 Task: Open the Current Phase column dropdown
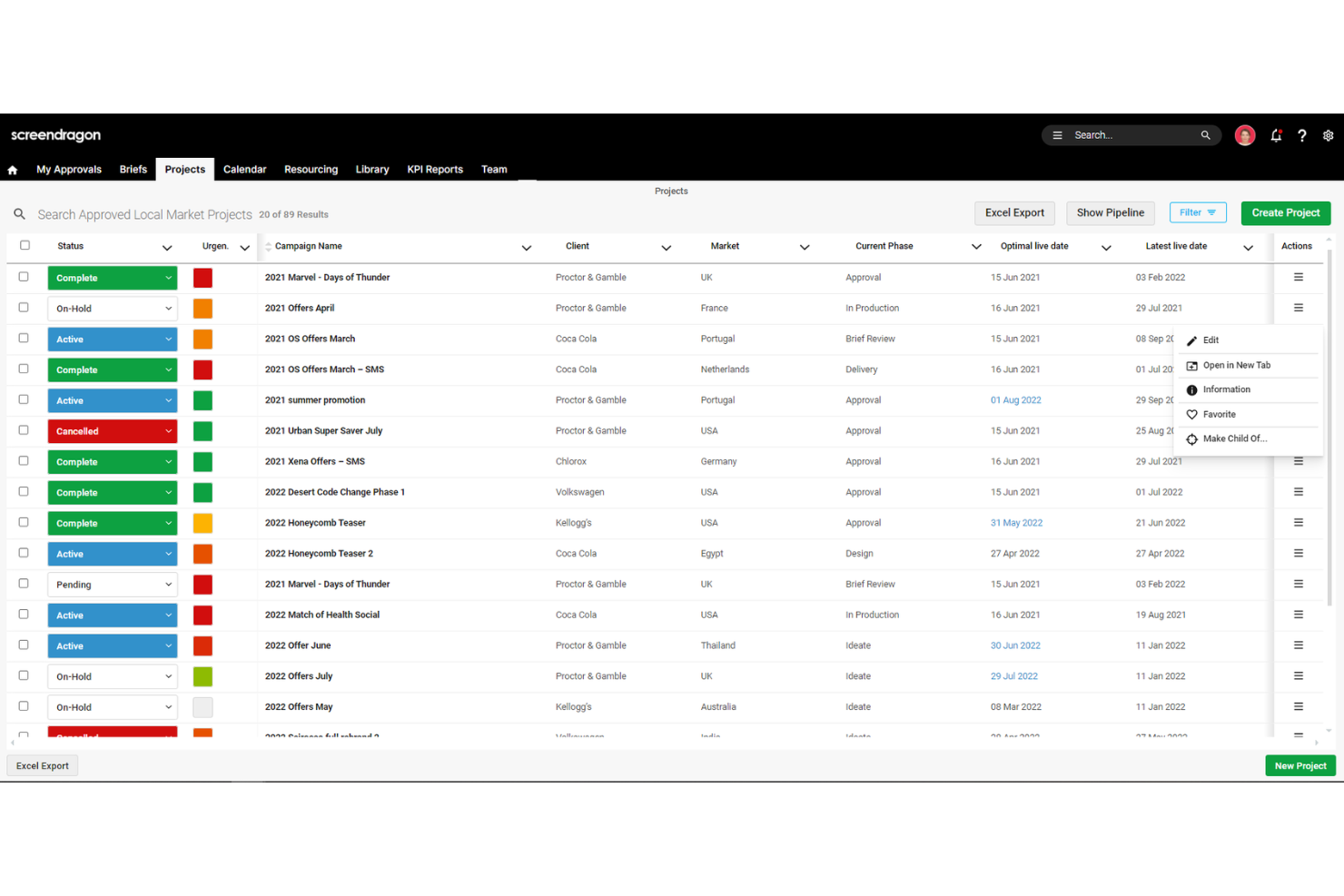(x=976, y=246)
